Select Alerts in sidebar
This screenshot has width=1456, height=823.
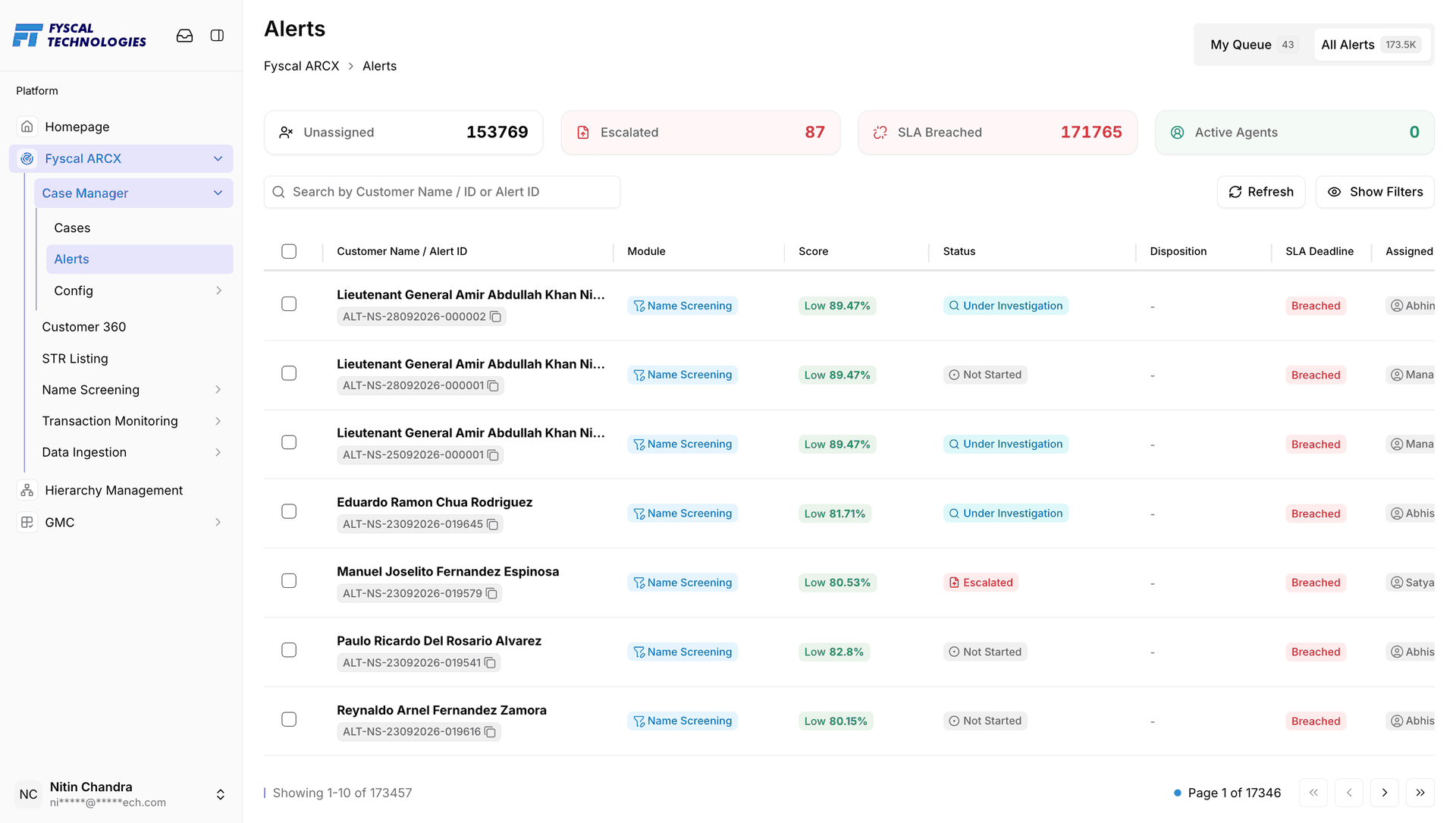click(140, 259)
